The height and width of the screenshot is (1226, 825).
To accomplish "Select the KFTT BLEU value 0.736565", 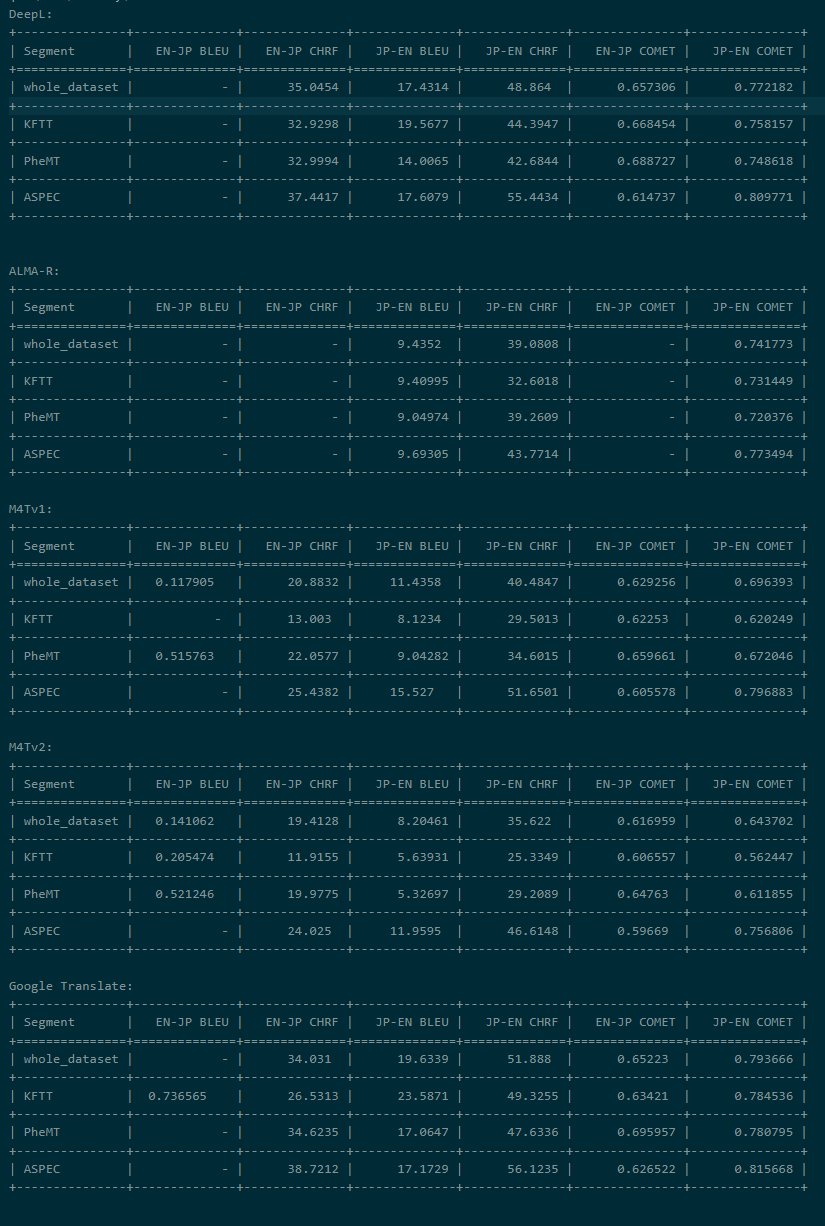I will tap(177, 1096).
